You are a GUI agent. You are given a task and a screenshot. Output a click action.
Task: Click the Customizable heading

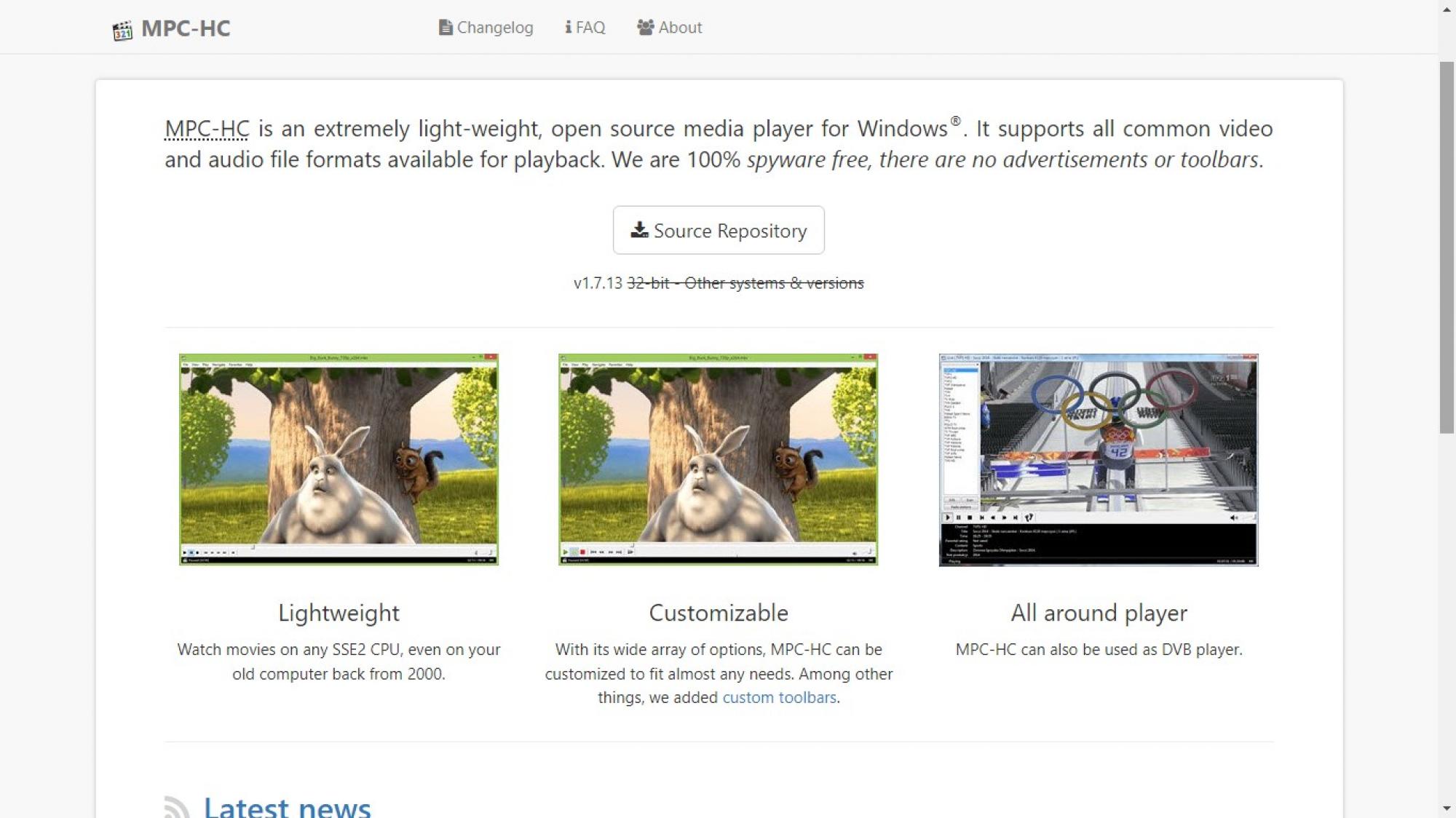[719, 613]
